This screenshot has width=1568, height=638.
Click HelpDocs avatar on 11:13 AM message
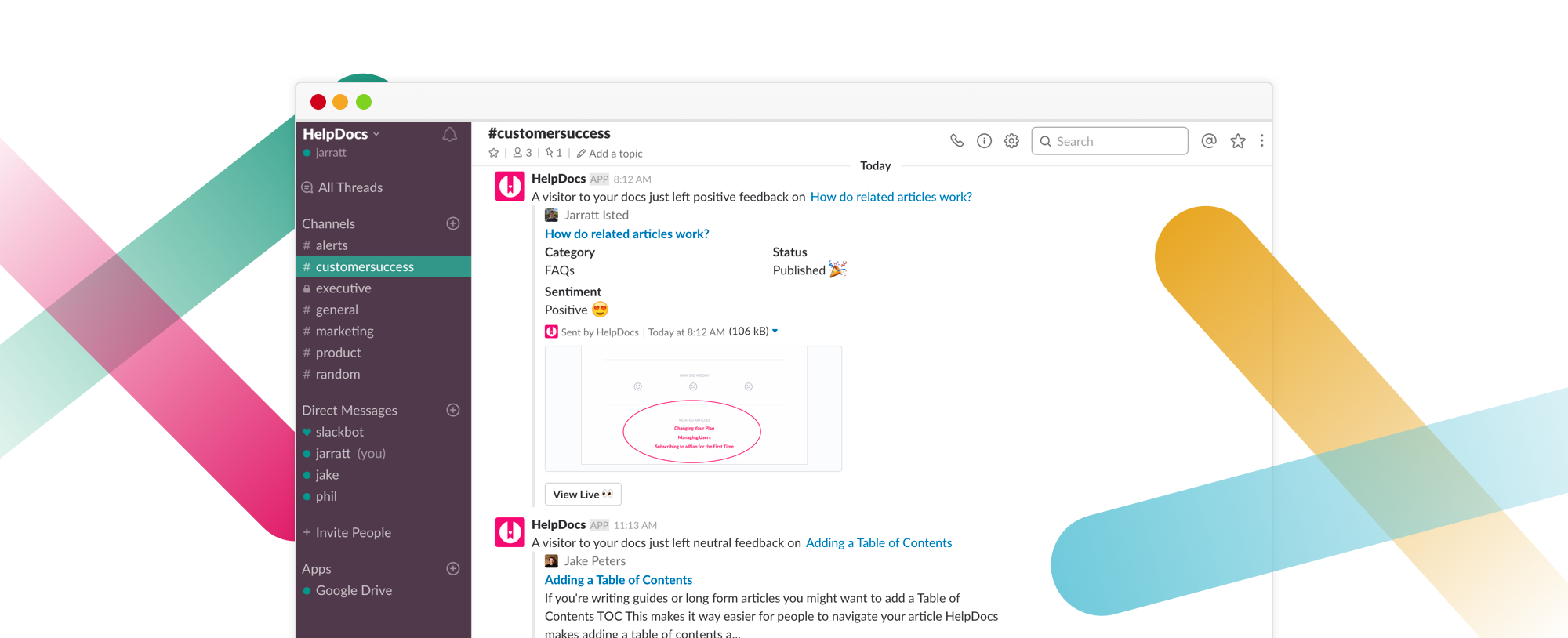click(x=510, y=532)
